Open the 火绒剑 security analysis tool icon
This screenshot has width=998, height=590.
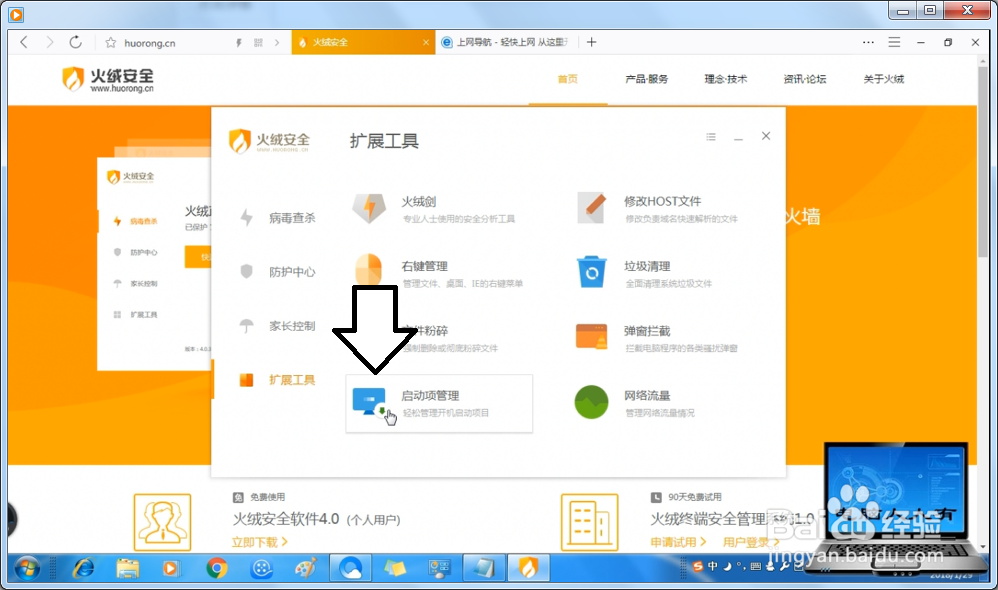(369, 208)
